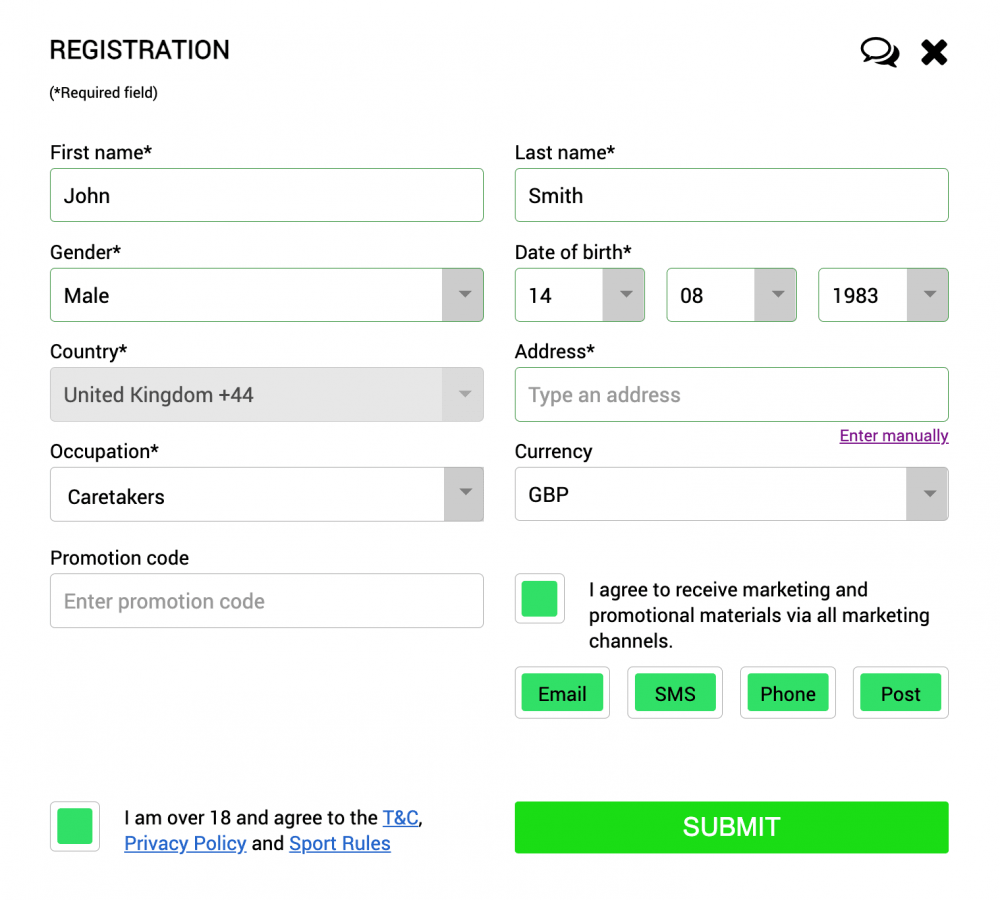Viewport: 1000px width, 900px height.
Task: Expand the birth day dropdown
Action: 624,295
